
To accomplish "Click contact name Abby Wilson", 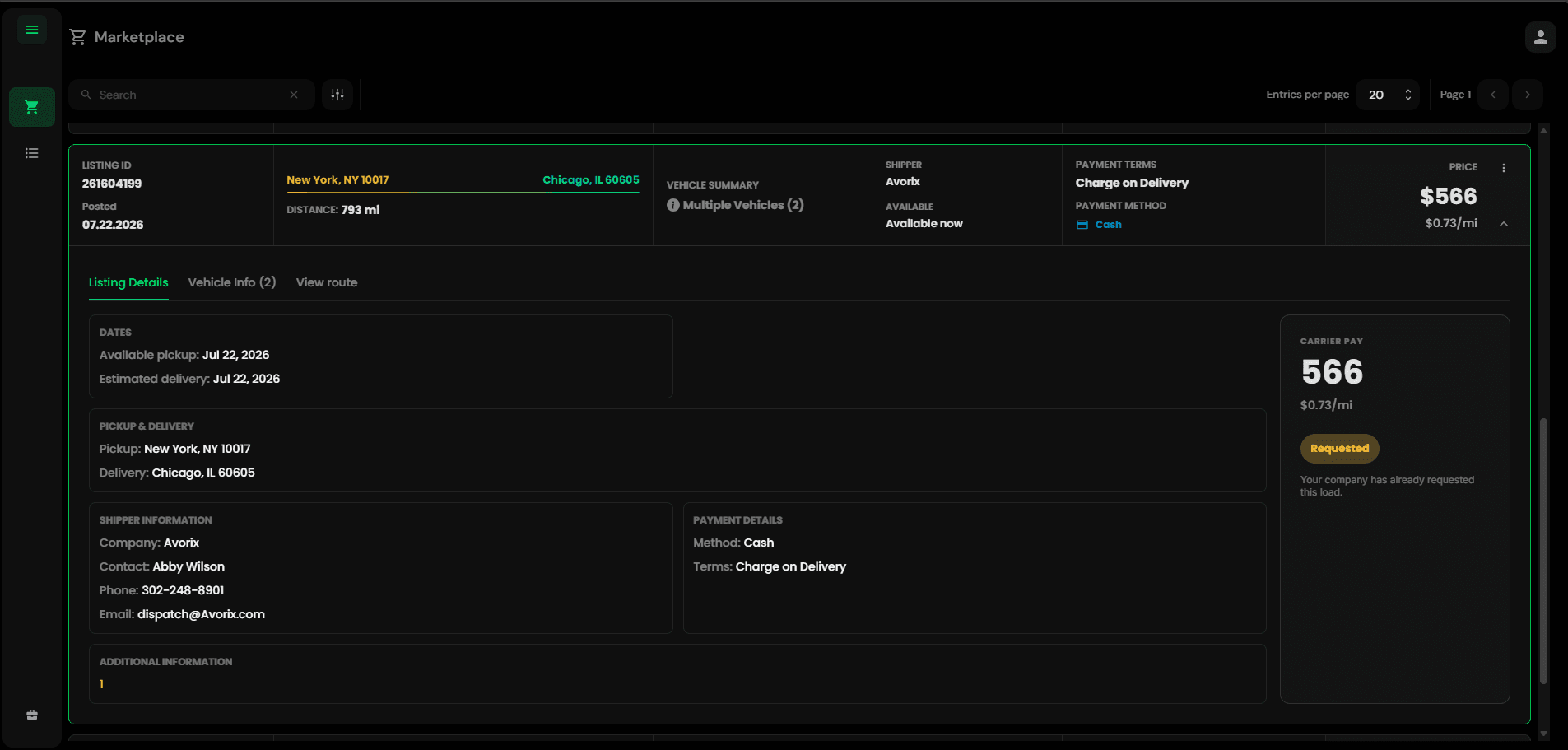I will (188, 566).
